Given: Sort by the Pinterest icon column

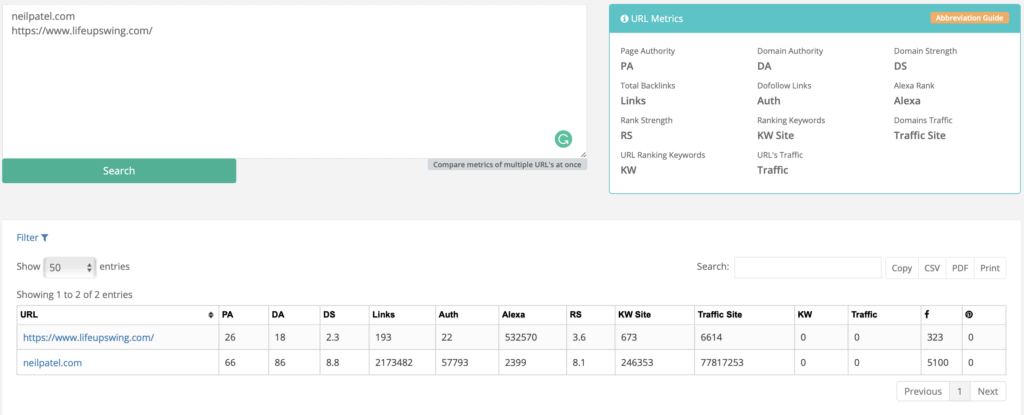Looking at the screenshot, I should [968, 314].
